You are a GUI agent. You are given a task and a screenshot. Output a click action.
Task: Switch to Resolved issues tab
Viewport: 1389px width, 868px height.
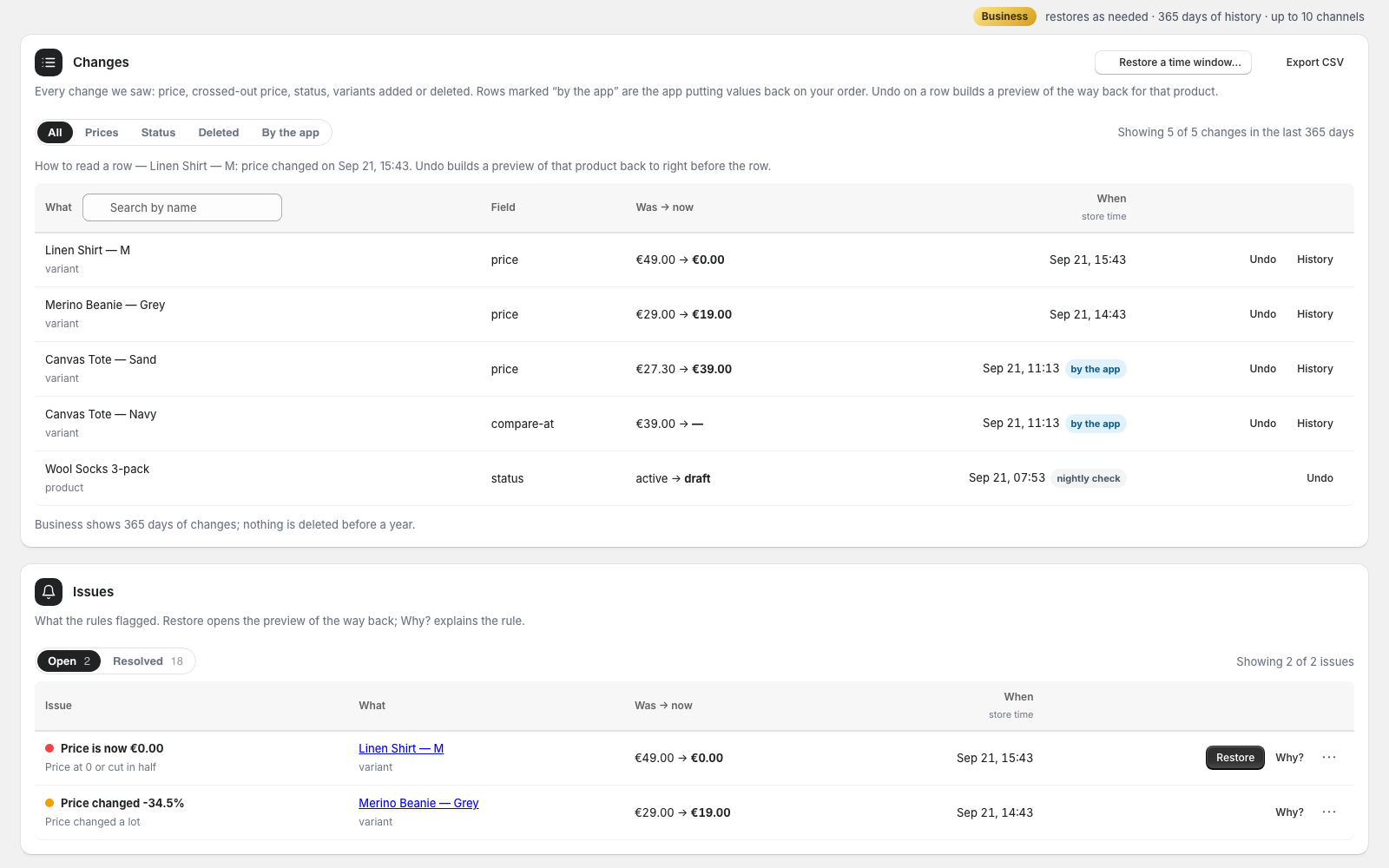148,661
